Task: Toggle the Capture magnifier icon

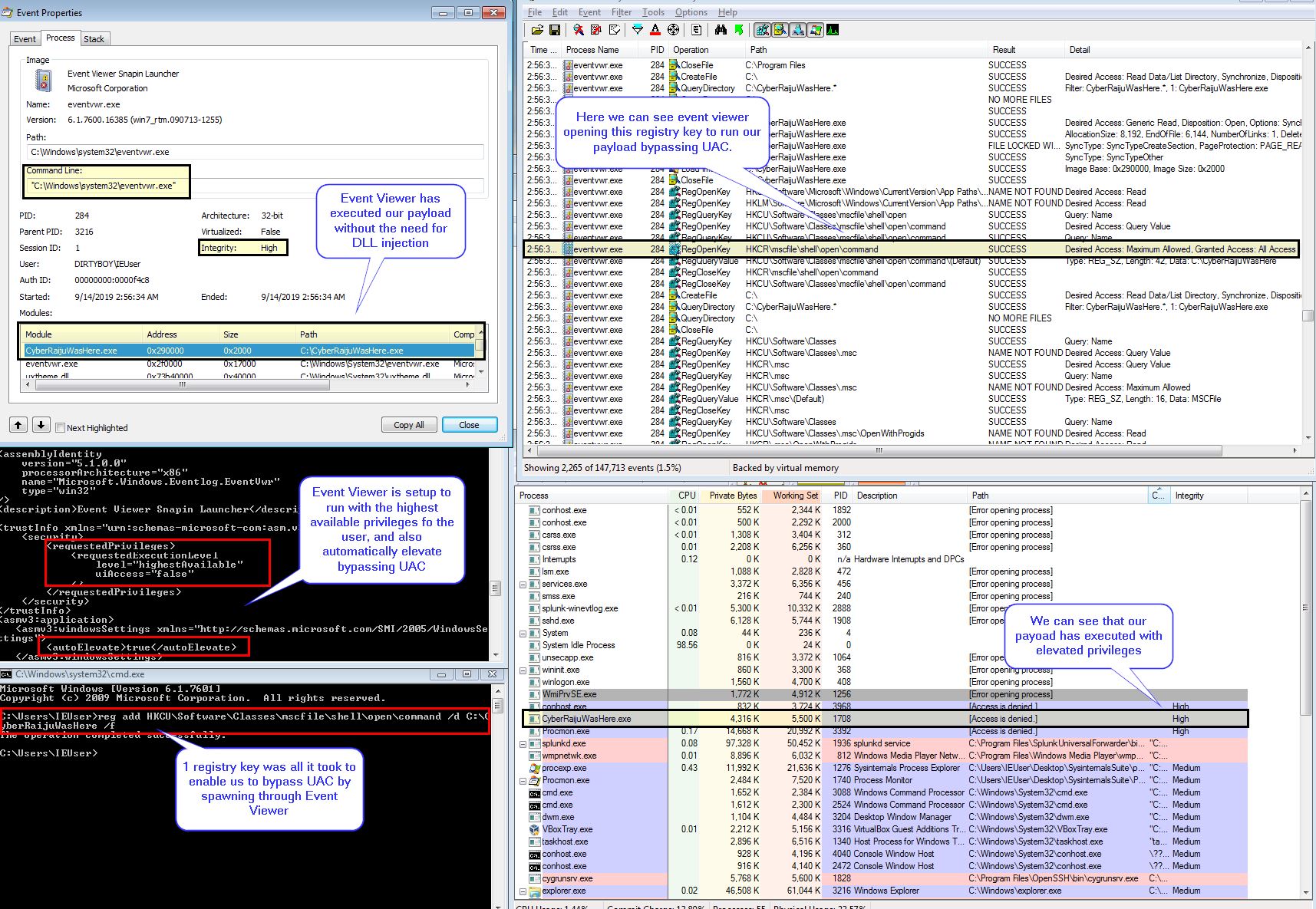Action: coord(579,30)
